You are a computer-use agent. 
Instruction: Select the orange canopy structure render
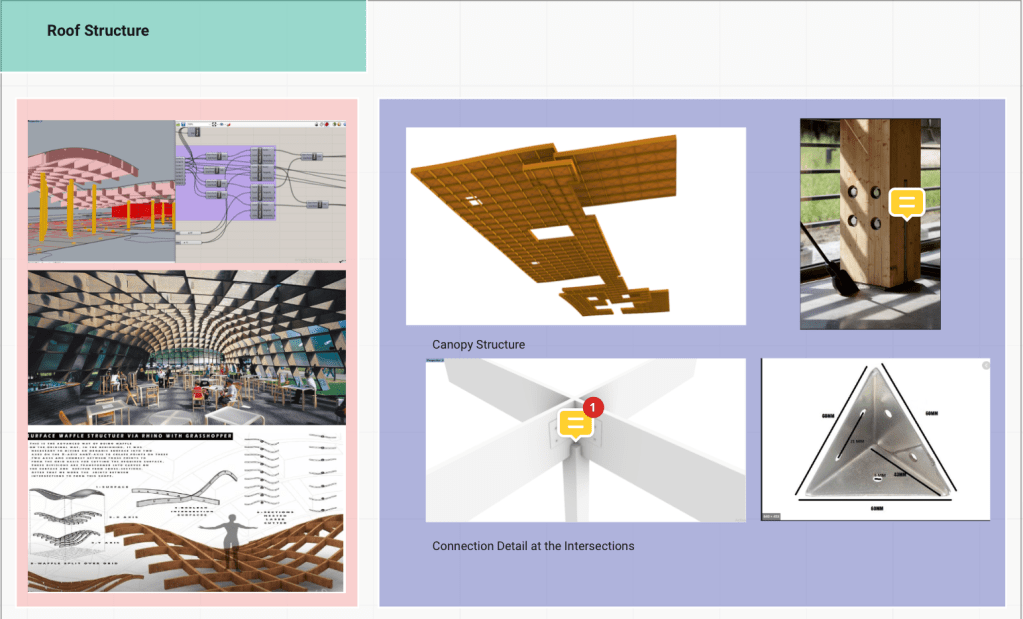(575, 225)
